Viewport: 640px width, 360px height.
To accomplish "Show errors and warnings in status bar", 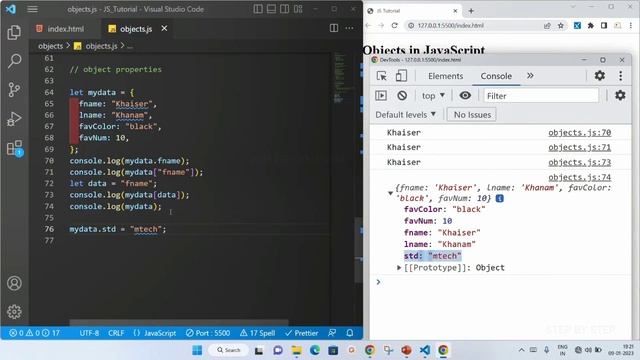I will click(x=34, y=333).
